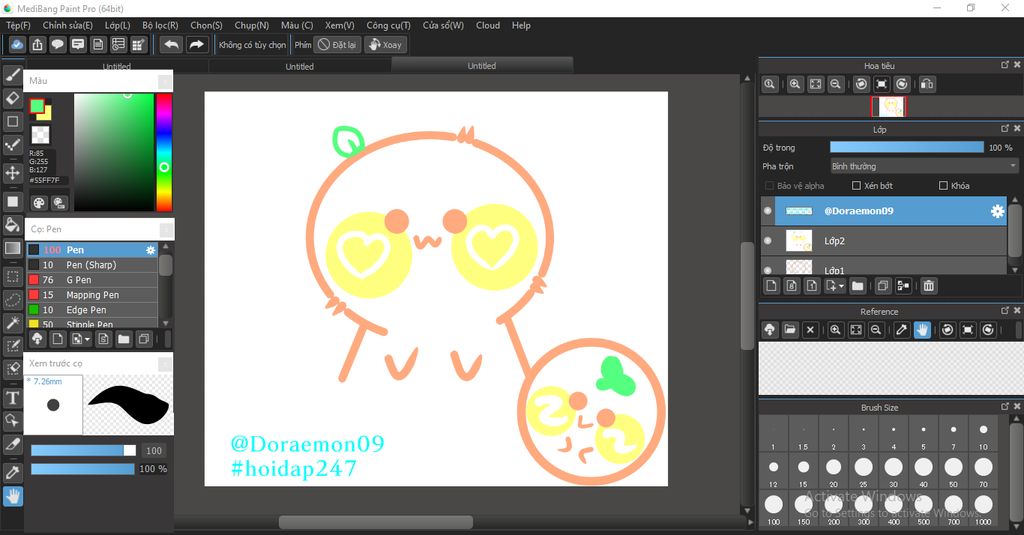This screenshot has width=1024, height=535.
Task: Click the cloud save toolbar icon
Action: [x=18, y=44]
